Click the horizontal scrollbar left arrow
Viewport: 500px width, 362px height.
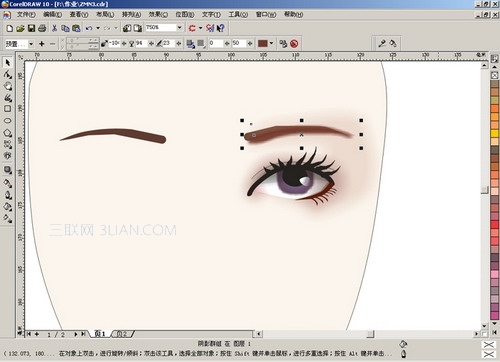click(259, 334)
